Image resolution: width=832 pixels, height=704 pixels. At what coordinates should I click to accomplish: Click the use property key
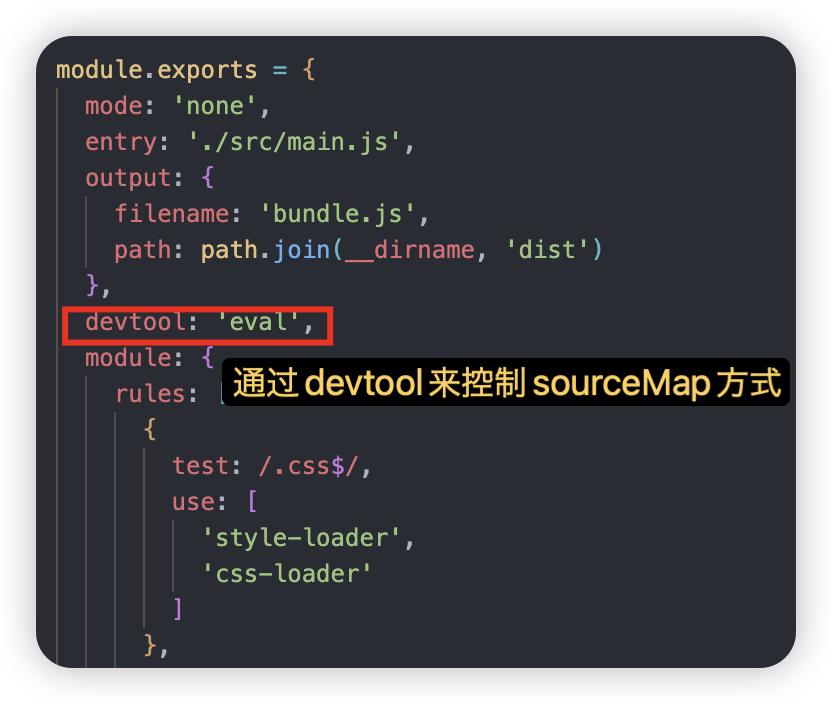(x=193, y=502)
